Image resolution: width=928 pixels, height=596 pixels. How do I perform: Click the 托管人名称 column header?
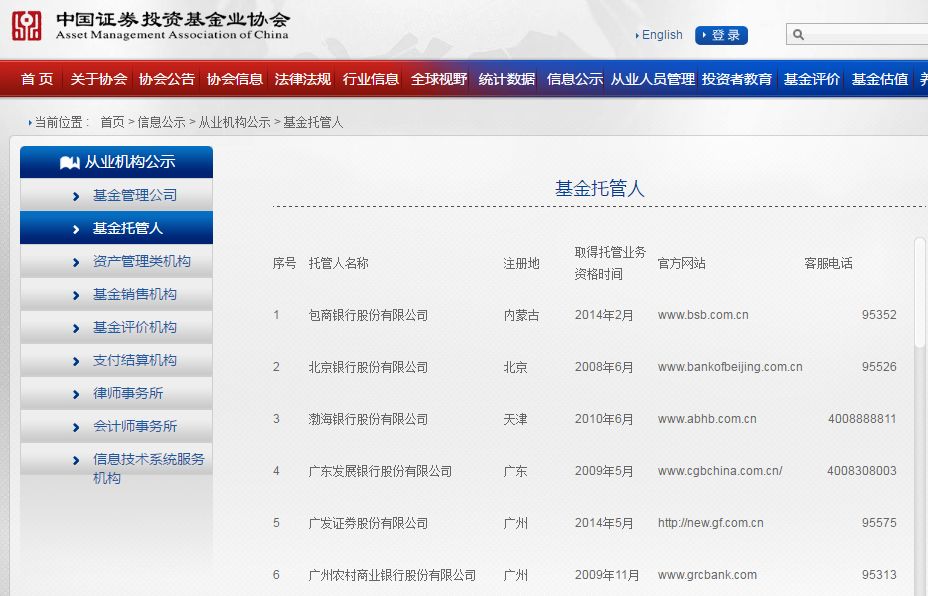click(x=339, y=263)
